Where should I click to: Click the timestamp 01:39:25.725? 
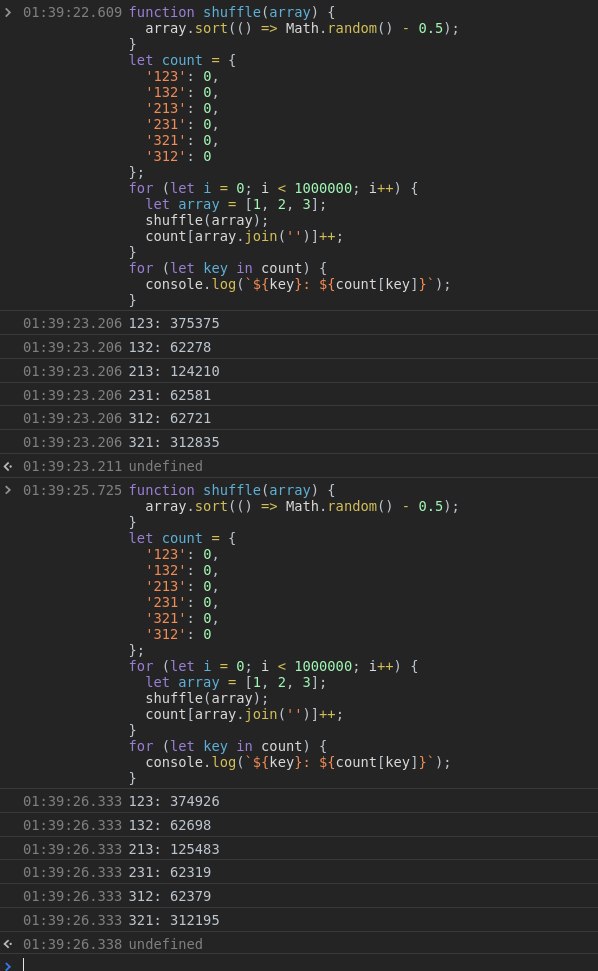click(72, 490)
